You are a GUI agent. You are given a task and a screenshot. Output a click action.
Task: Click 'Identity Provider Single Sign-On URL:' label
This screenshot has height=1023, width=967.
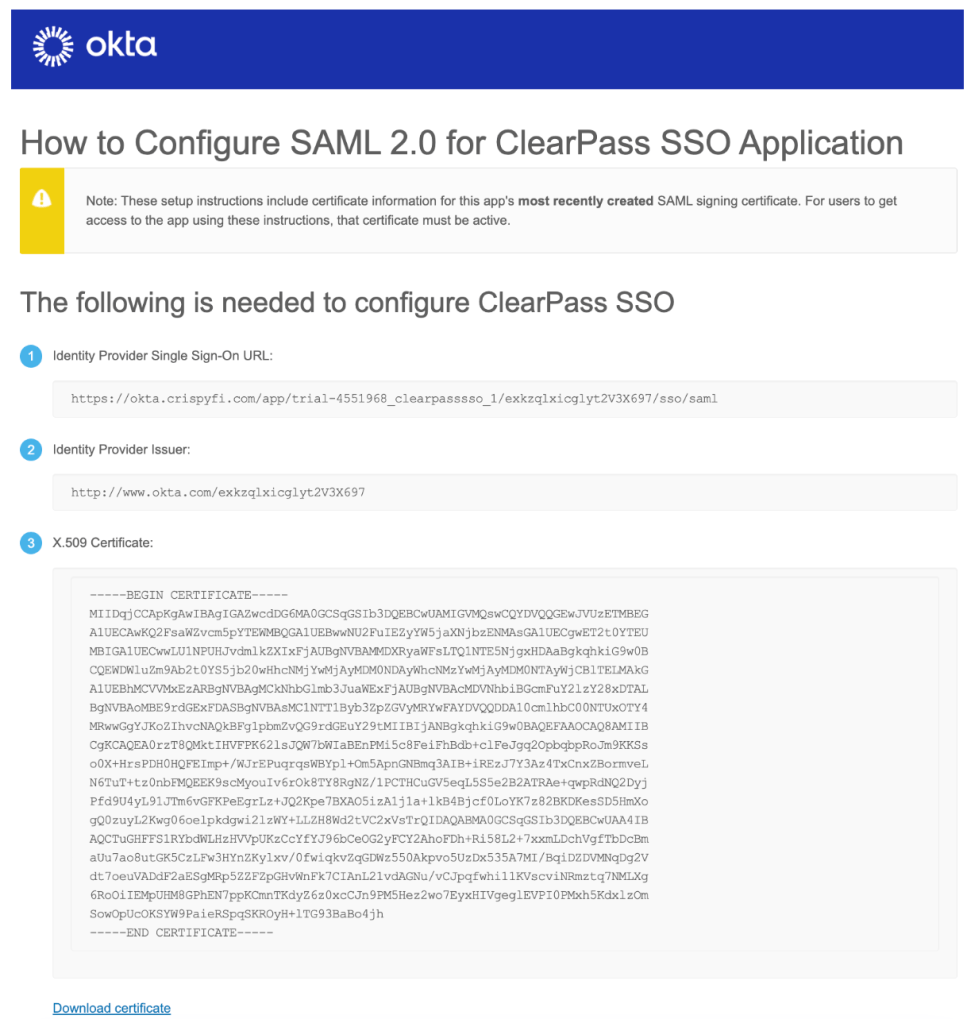pos(163,356)
